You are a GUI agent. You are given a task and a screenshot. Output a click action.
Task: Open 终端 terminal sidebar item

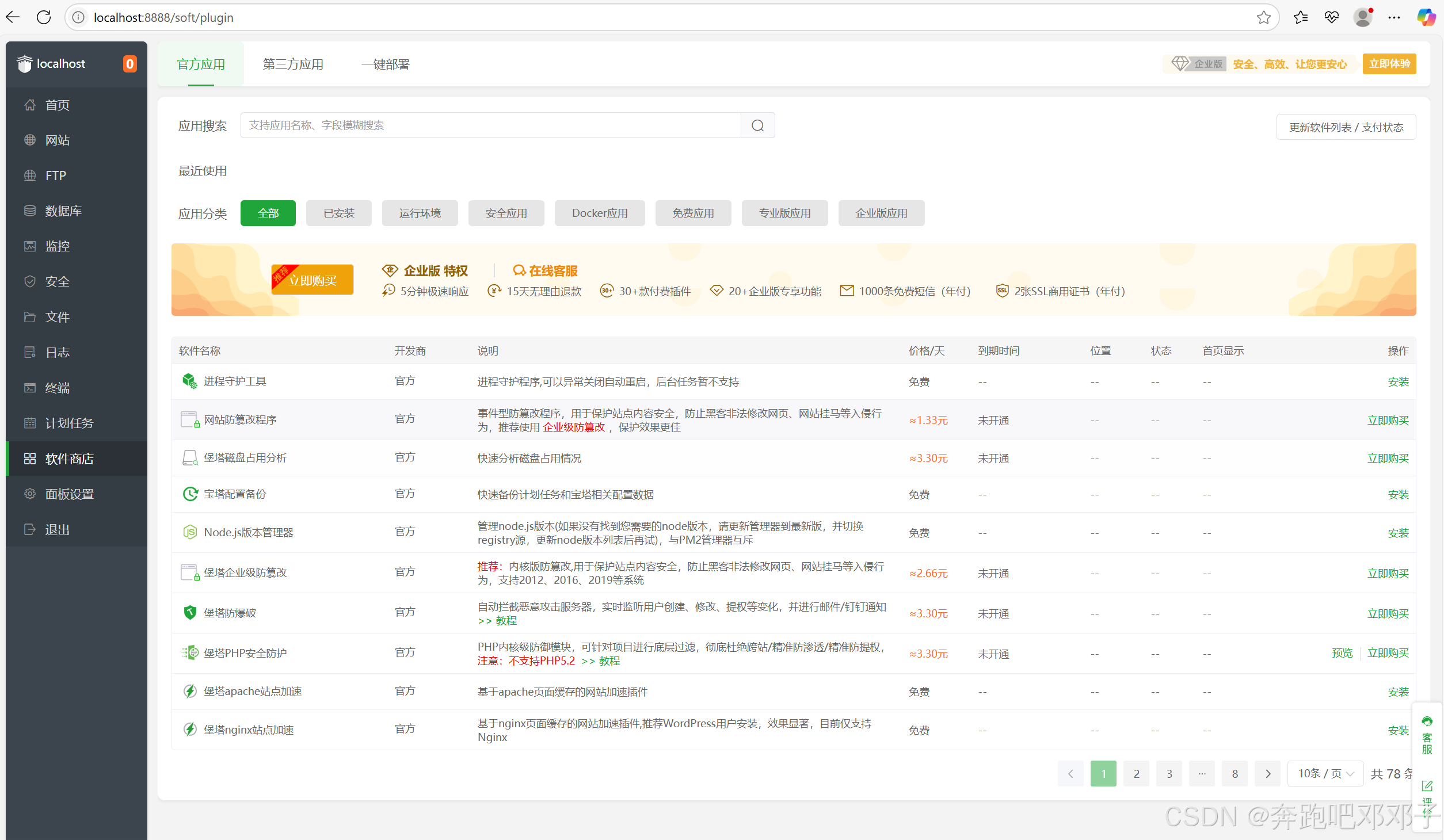77,388
